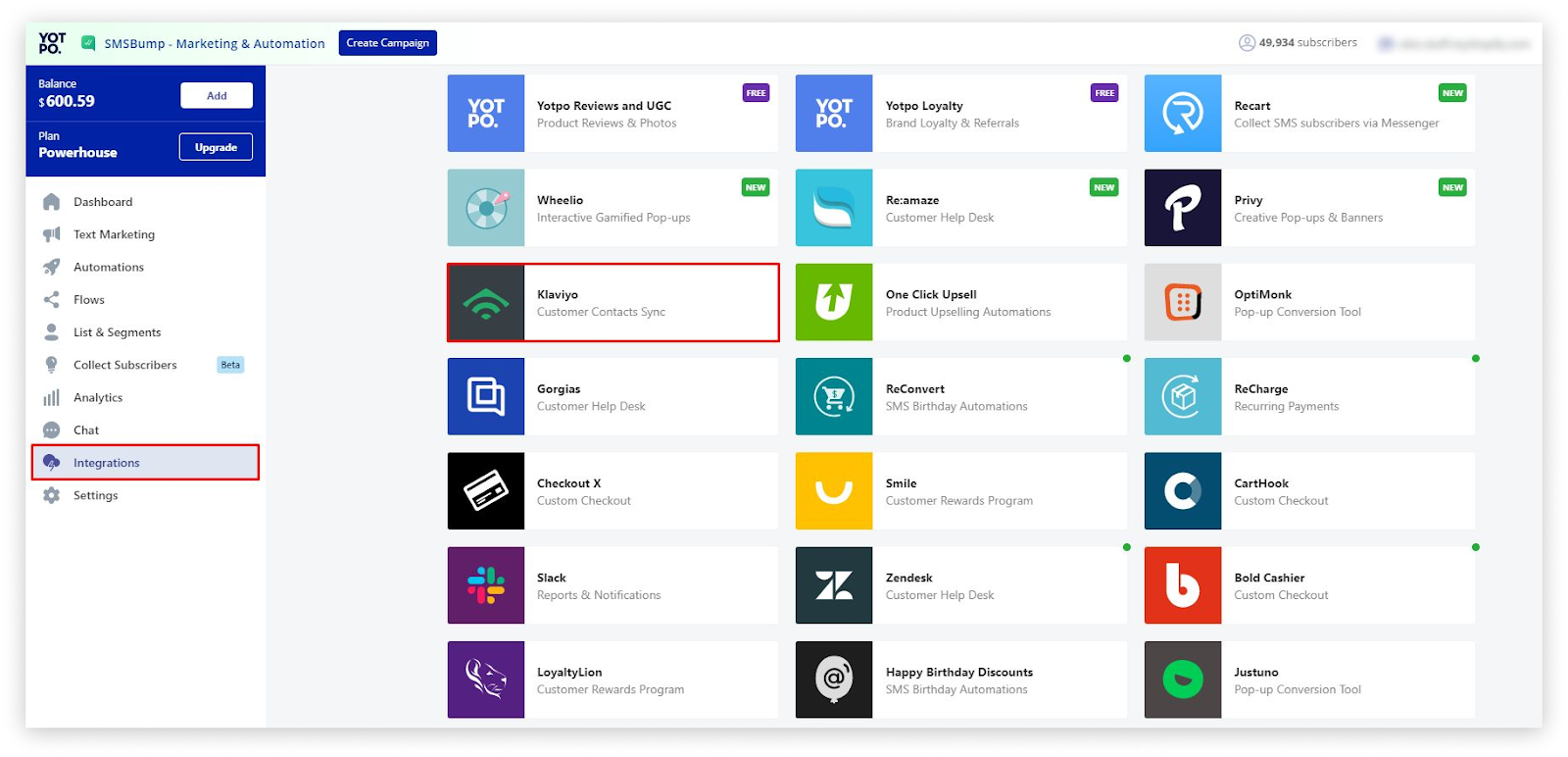Viewport: 1568px width, 757px height.
Task: Open Settings from the sidebar
Action: pyautogui.click(x=145, y=495)
